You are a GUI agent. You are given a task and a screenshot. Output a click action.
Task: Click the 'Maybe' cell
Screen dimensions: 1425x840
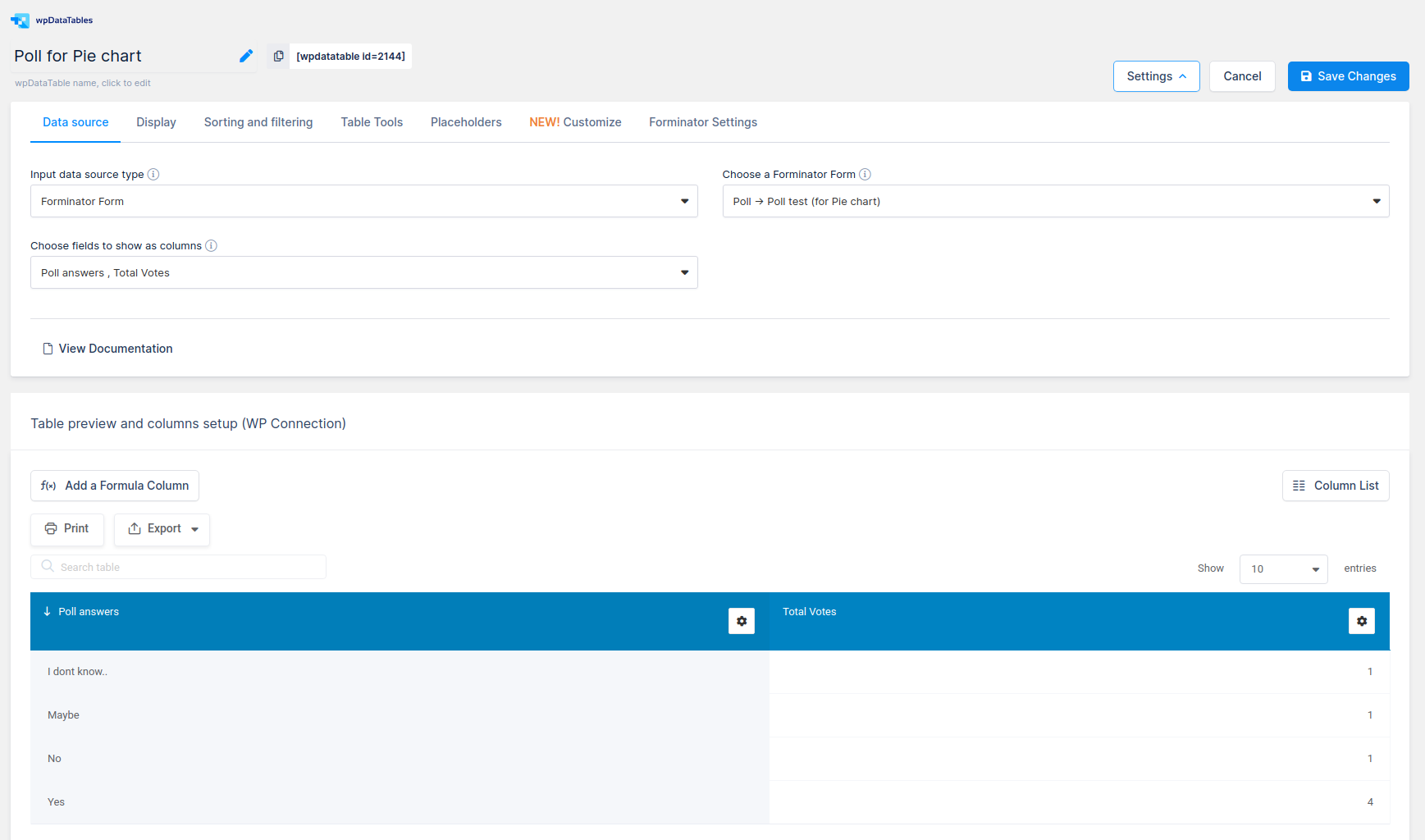(400, 715)
